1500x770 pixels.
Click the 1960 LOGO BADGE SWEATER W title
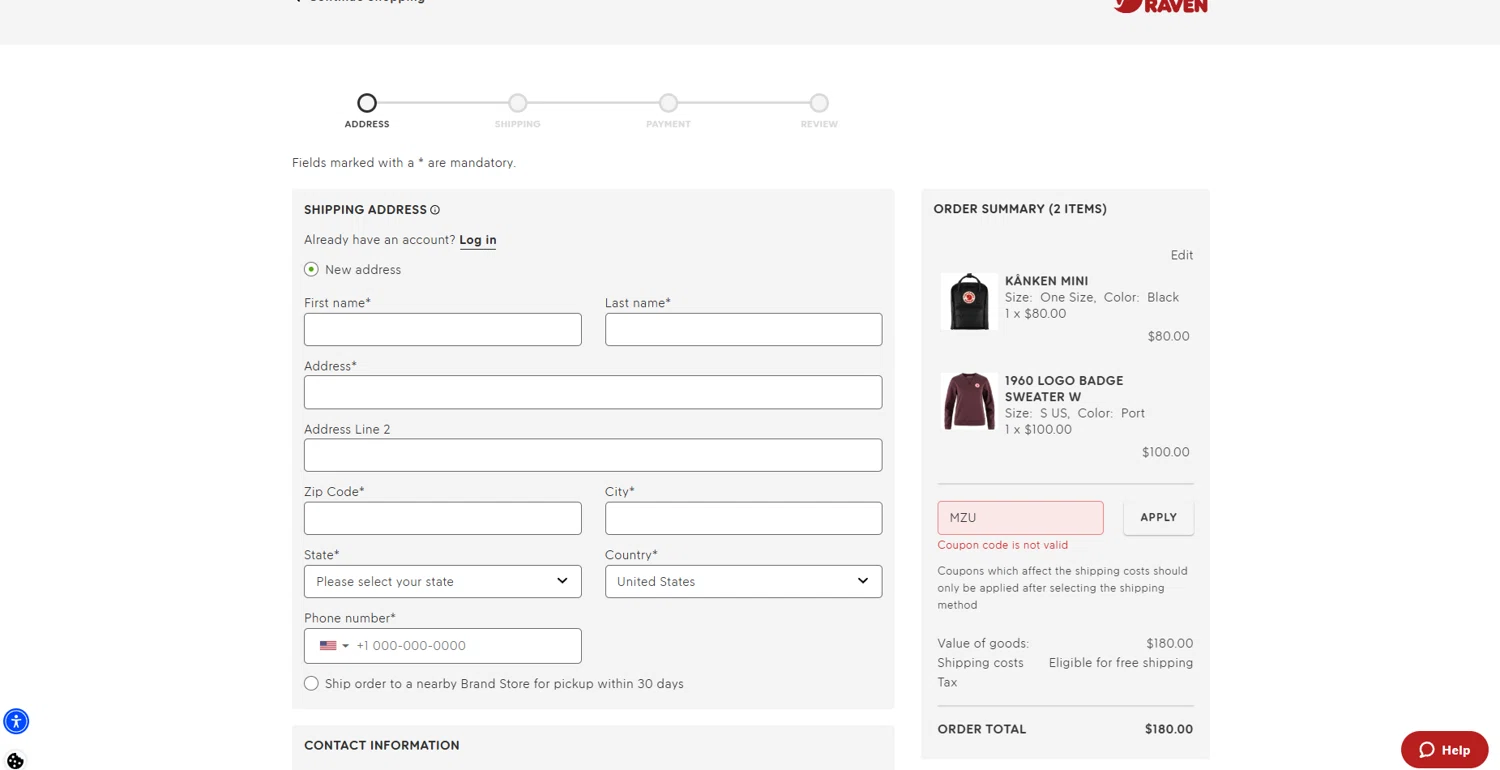pyautogui.click(x=1064, y=389)
